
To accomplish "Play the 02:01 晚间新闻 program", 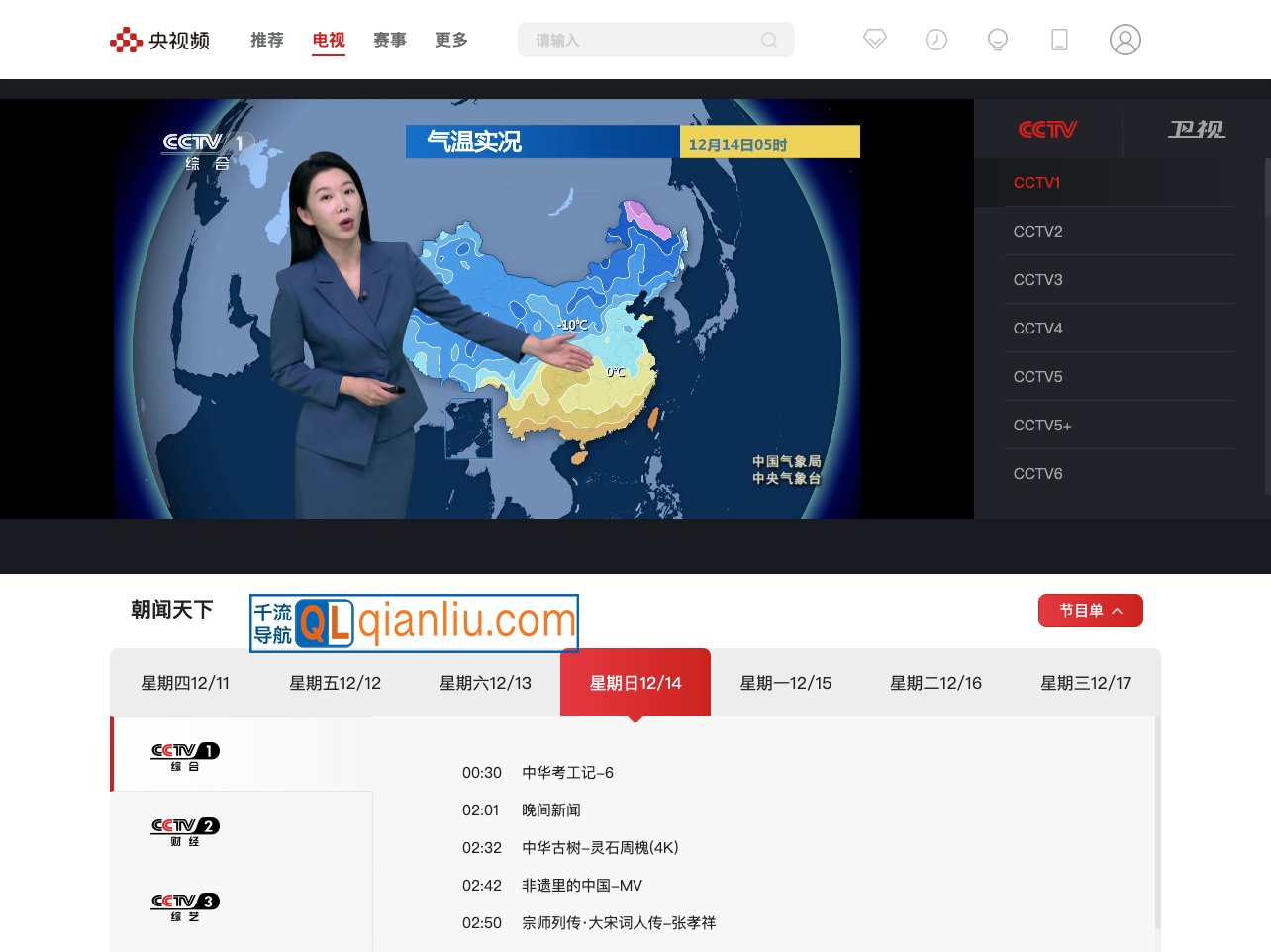I will 551,809.
